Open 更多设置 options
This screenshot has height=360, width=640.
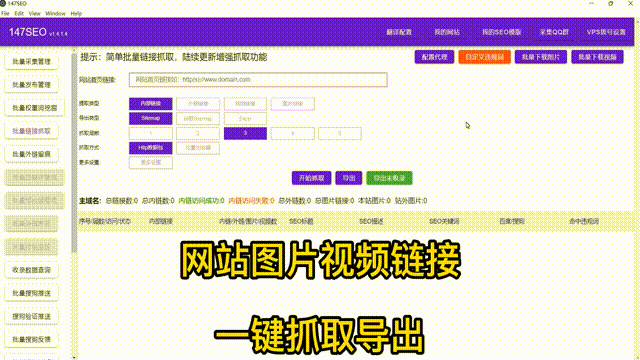(151, 162)
